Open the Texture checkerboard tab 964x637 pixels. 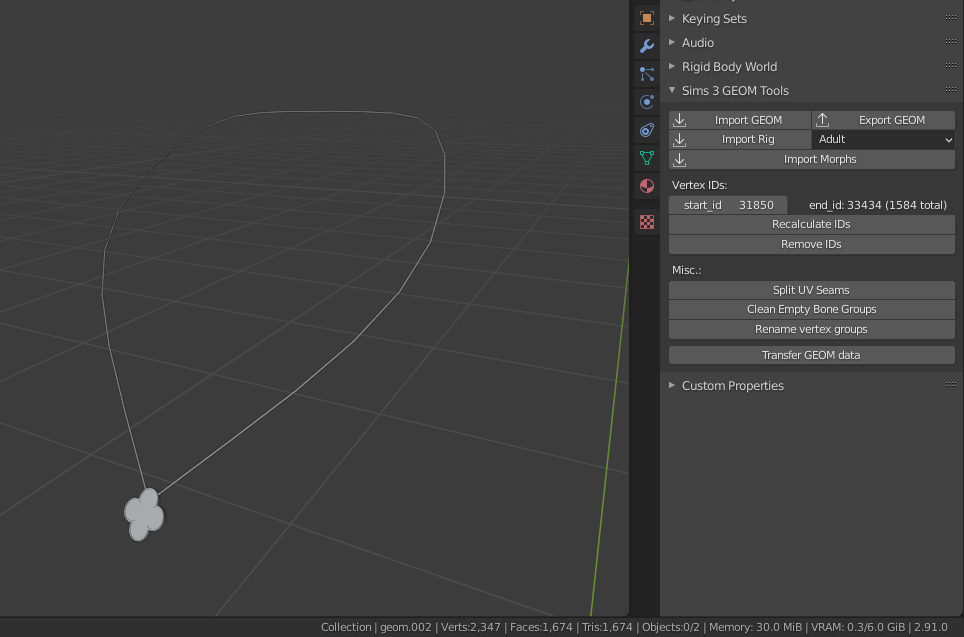click(646, 223)
